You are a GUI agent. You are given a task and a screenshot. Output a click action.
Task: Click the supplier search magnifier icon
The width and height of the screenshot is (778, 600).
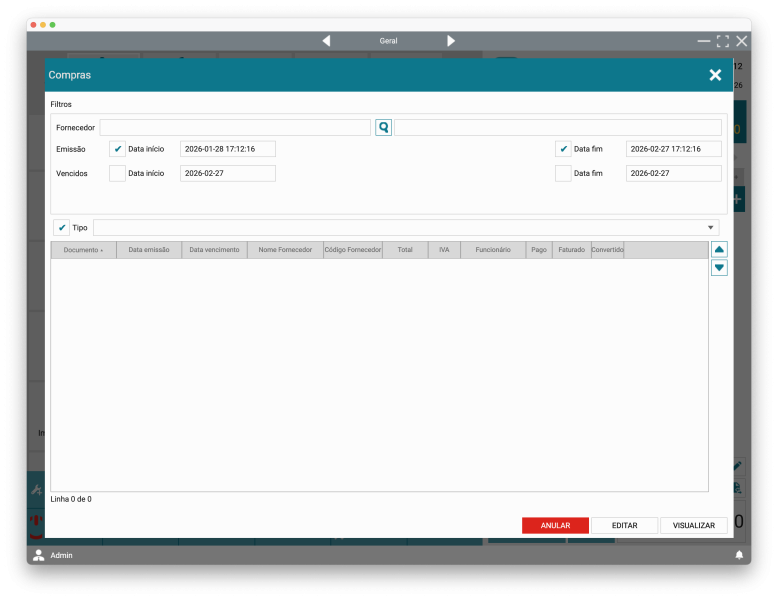click(x=383, y=128)
